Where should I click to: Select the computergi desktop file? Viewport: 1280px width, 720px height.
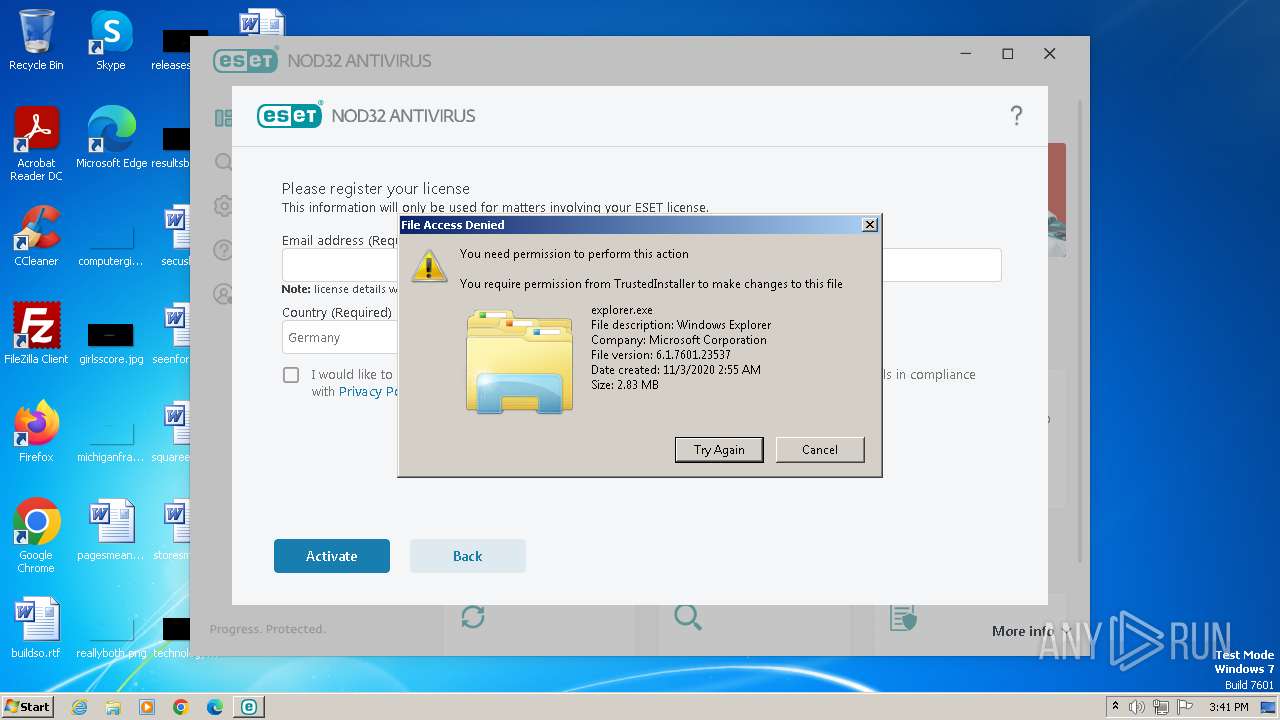click(111, 242)
